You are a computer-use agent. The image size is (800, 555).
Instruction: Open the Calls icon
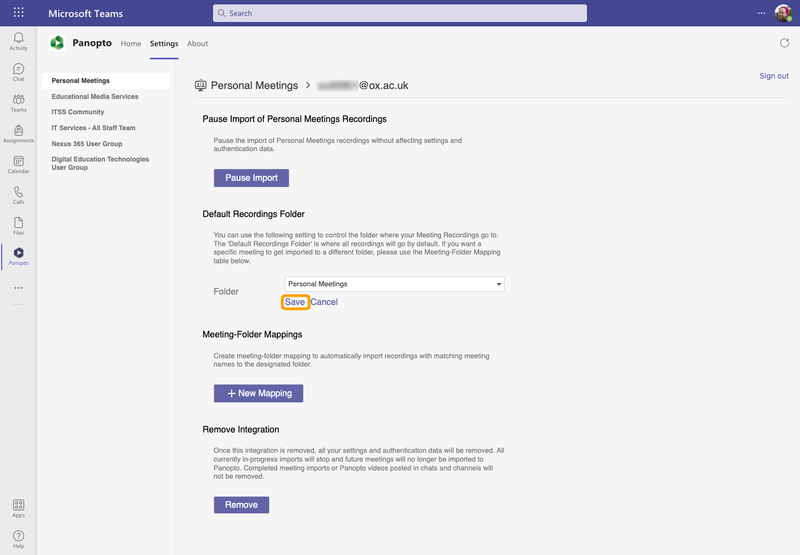18,196
